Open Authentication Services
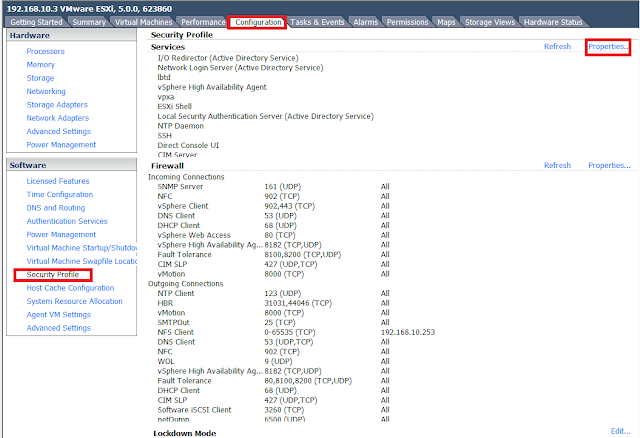Image resolution: width=640 pixels, height=438 pixels. click(x=67, y=221)
